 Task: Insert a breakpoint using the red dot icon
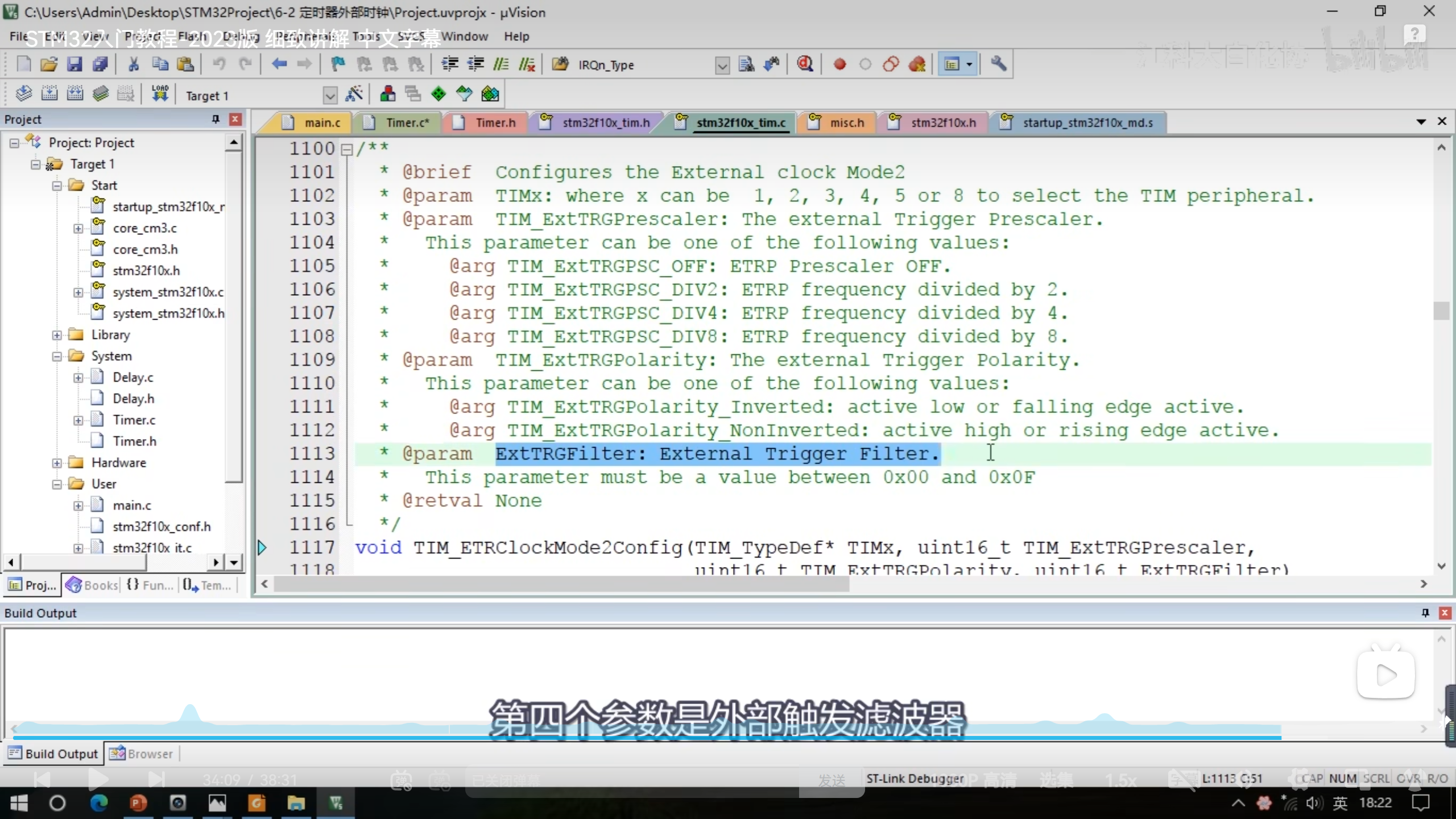pyautogui.click(x=839, y=64)
